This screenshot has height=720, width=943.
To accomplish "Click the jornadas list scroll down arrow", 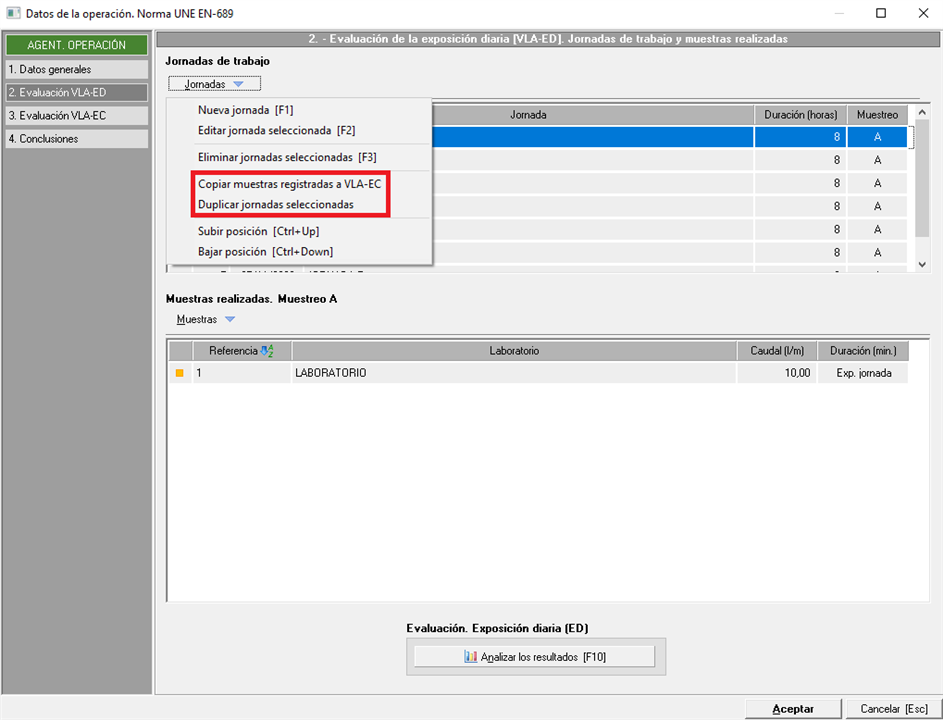I will tap(922, 265).
